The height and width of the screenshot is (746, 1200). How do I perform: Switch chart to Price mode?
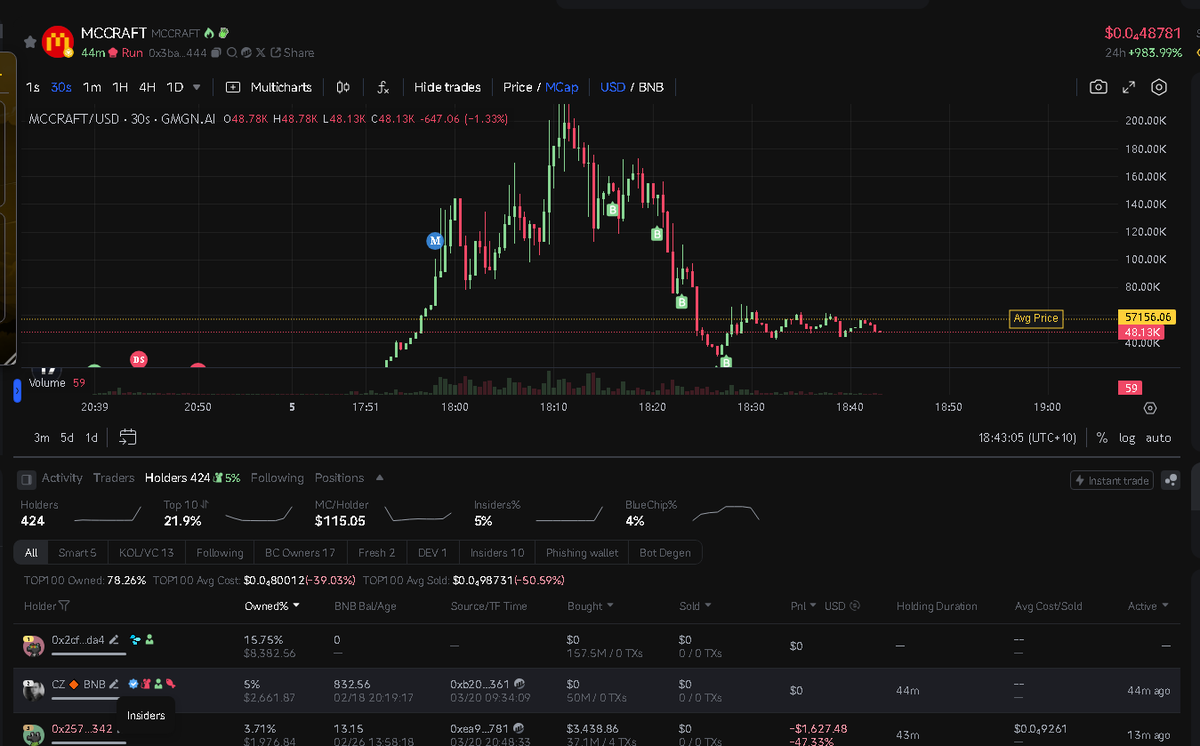click(517, 87)
